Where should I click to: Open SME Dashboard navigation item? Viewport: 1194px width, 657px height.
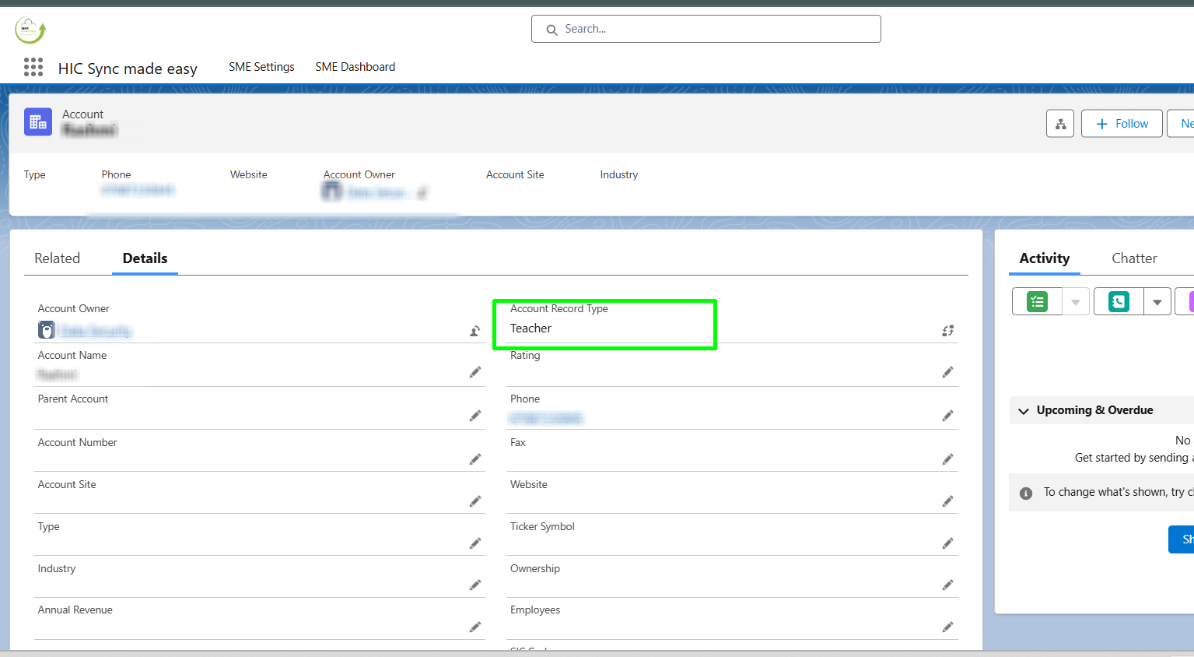pos(355,67)
